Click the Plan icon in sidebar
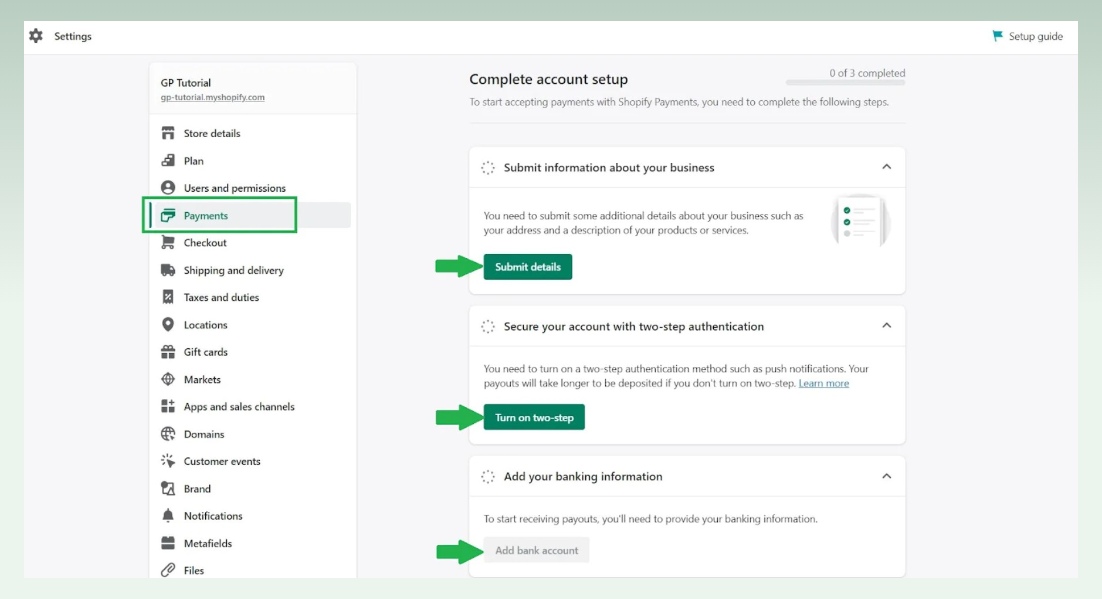This screenshot has width=1102, height=599. [x=168, y=160]
